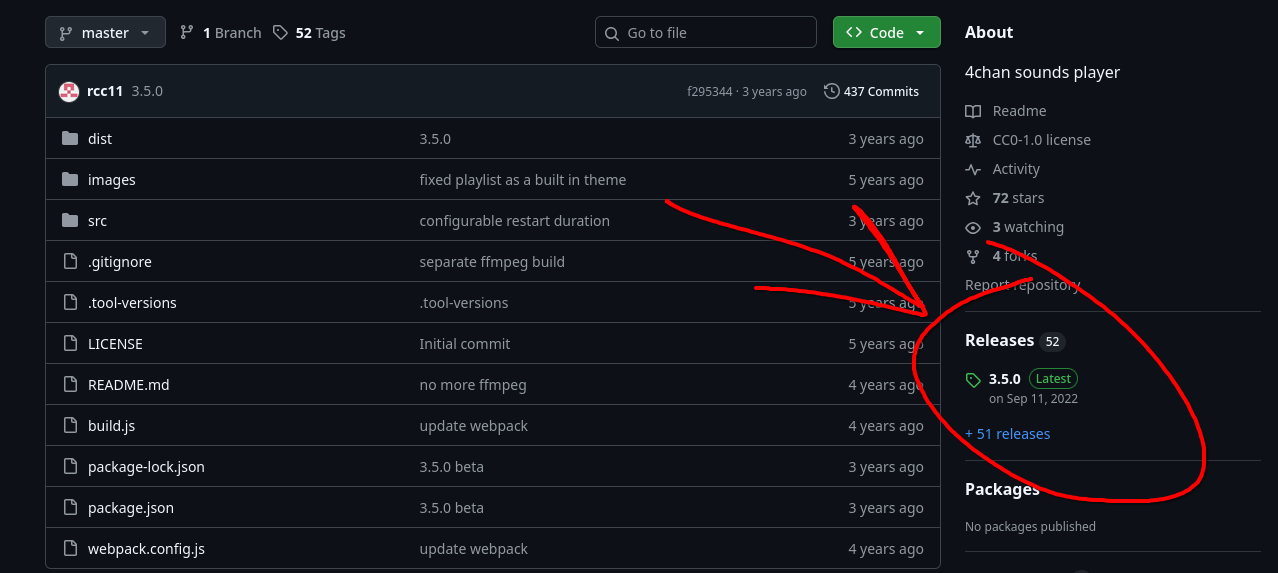Open commit 'separate ffmpeg build'
Screen dimensions: 1278x573
click(492, 262)
